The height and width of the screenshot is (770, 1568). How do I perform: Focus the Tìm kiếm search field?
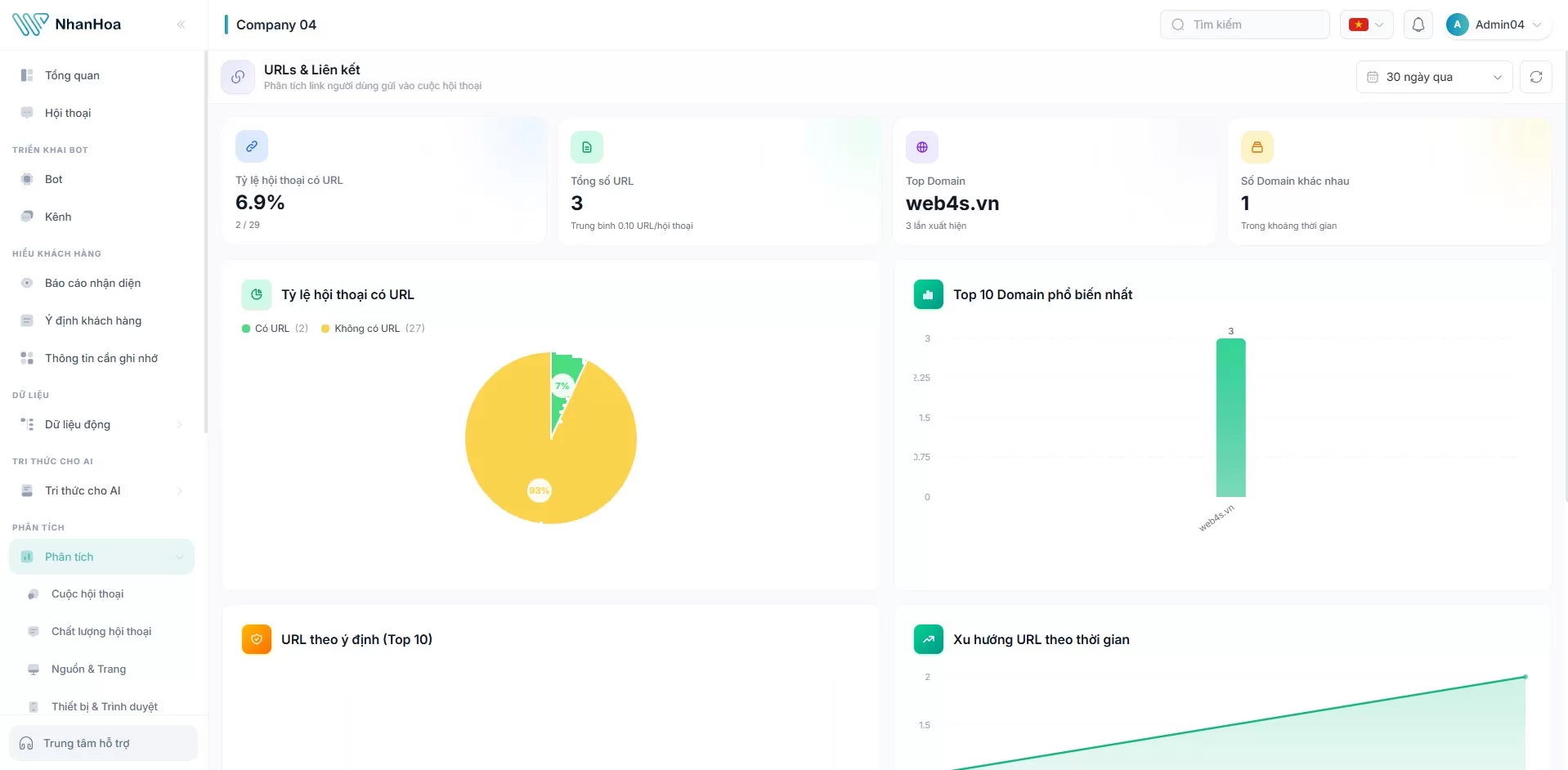click(1244, 25)
